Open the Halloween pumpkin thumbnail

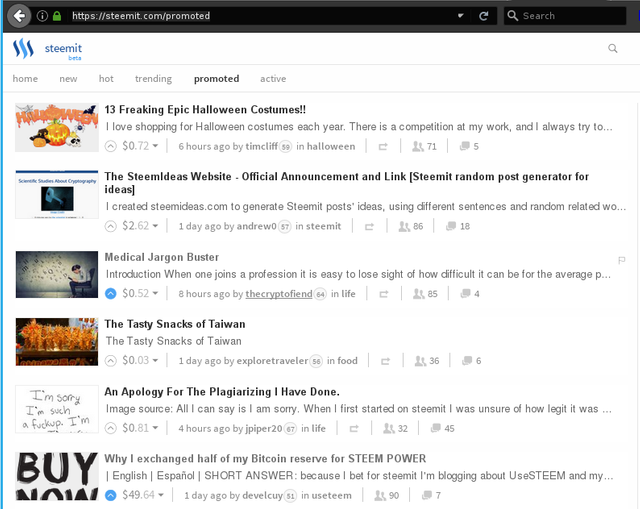57,127
